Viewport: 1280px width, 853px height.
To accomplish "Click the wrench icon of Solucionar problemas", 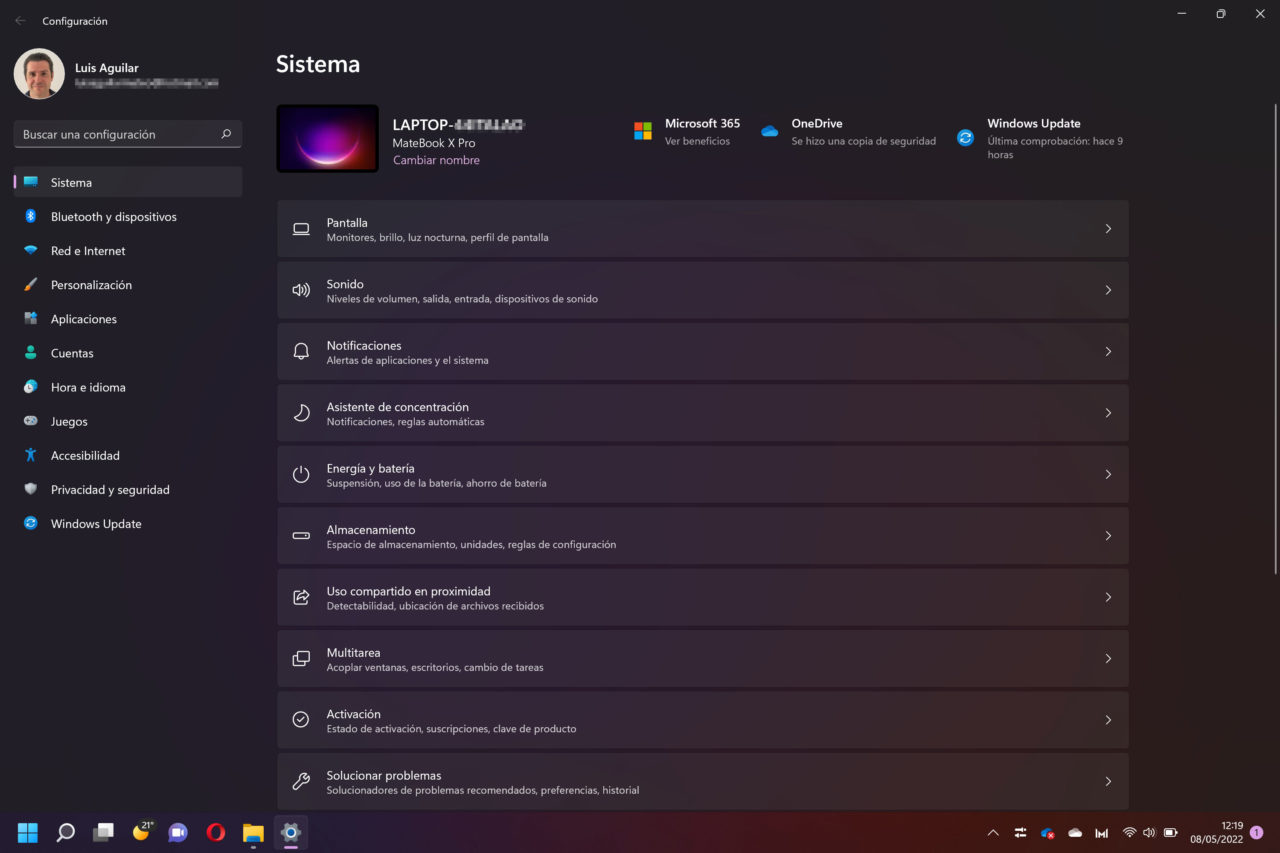I will click(301, 781).
